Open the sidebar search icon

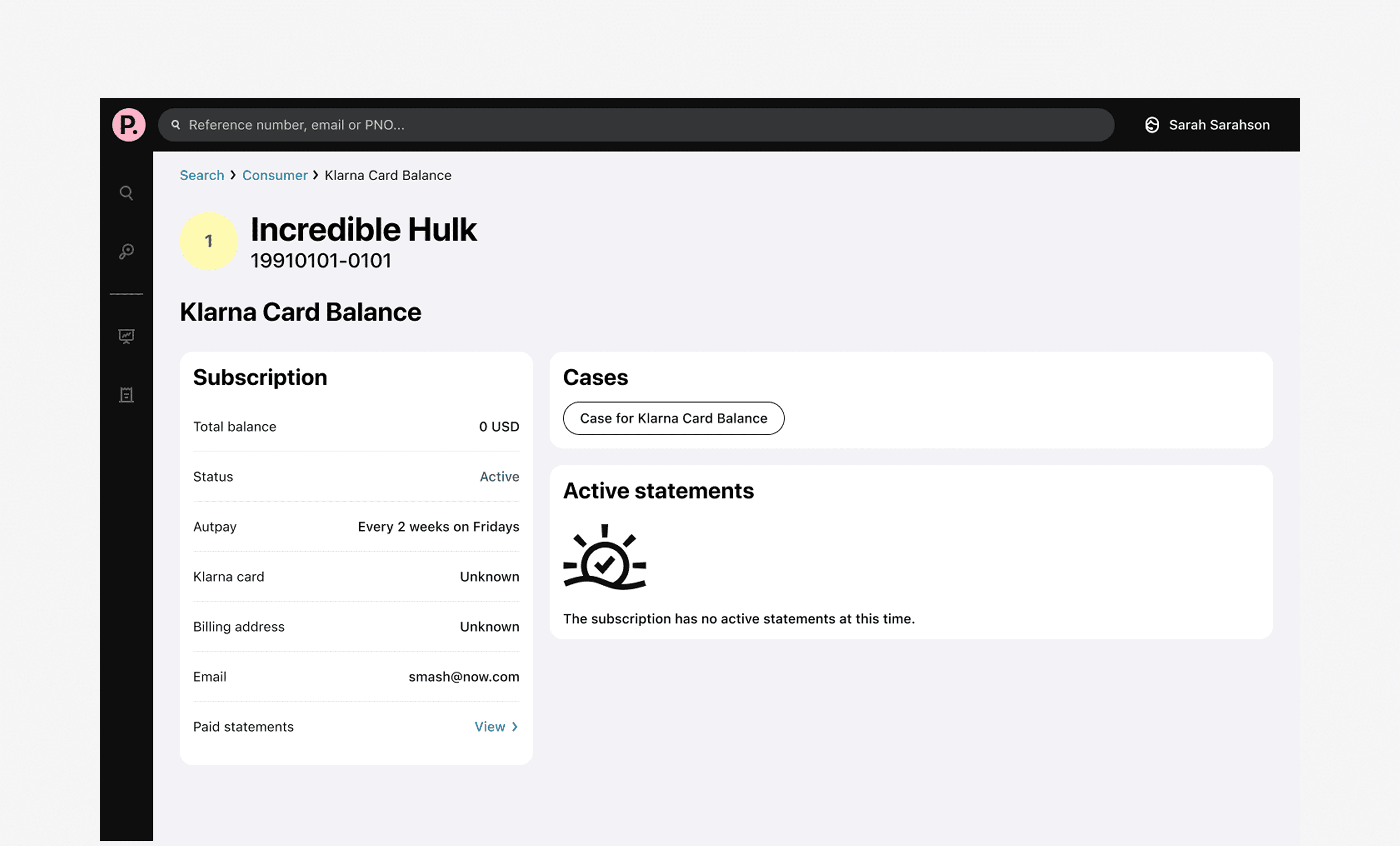126,193
